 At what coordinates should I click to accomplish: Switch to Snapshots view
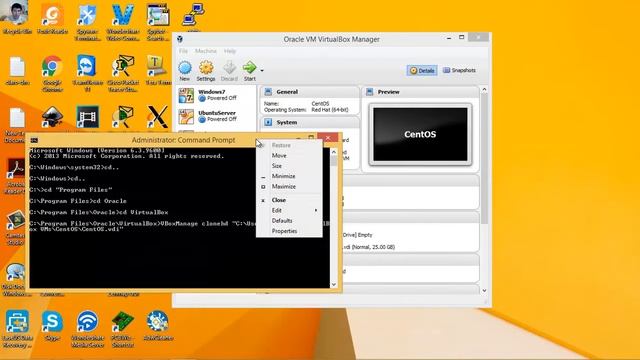point(460,71)
